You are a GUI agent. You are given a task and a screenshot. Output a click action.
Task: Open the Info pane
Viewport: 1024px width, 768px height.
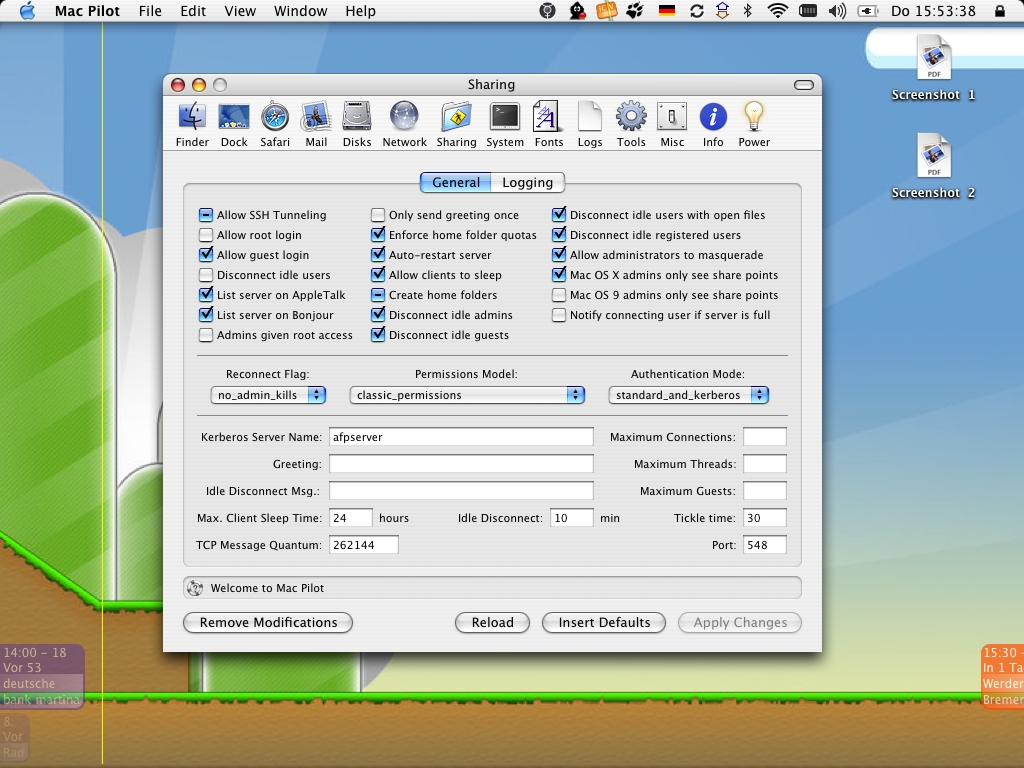point(713,125)
